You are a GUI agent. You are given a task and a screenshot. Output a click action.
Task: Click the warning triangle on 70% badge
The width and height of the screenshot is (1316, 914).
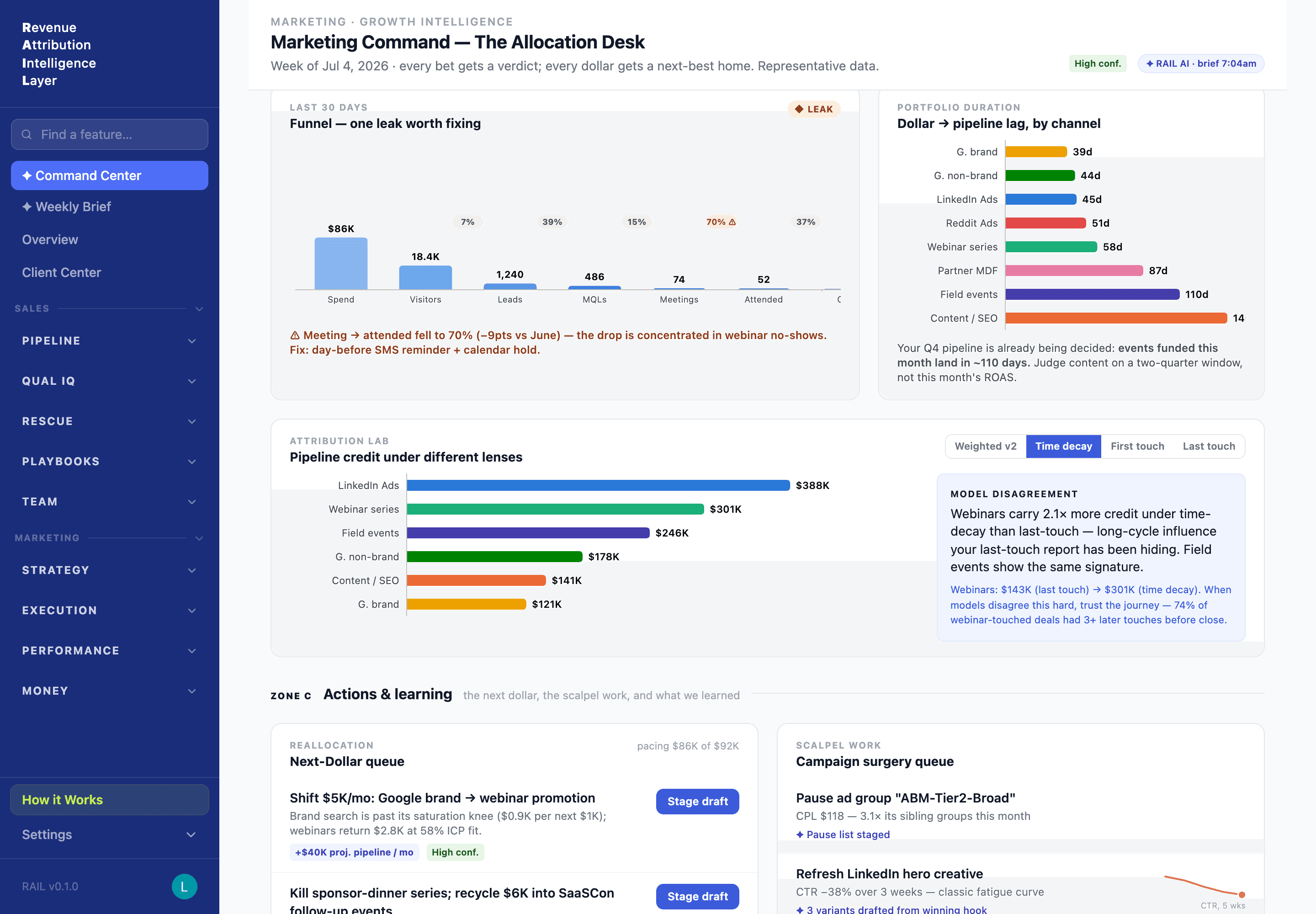point(732,222)
